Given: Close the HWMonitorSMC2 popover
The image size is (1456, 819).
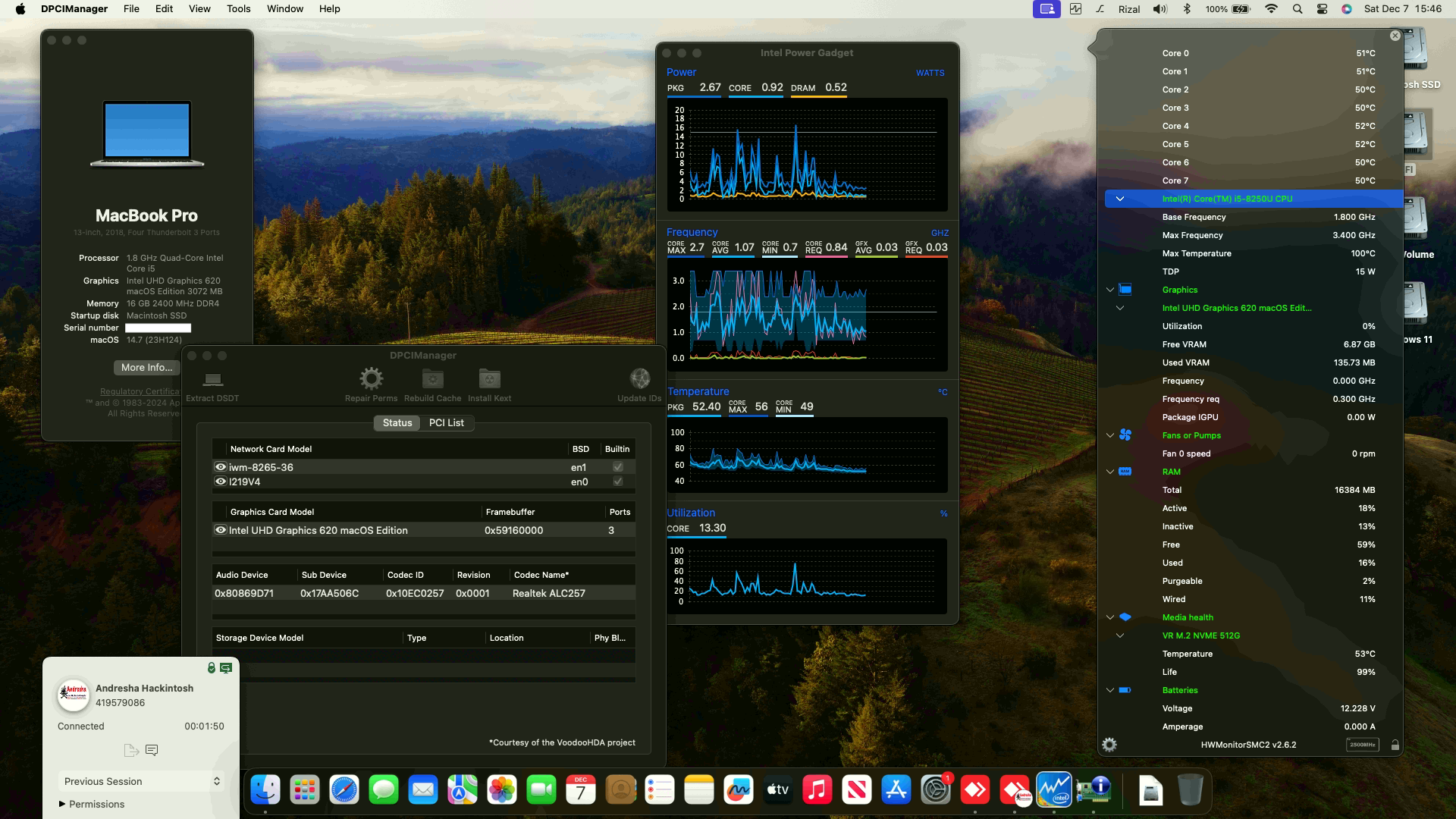Looking at the screenshot, I should 1395,36.
